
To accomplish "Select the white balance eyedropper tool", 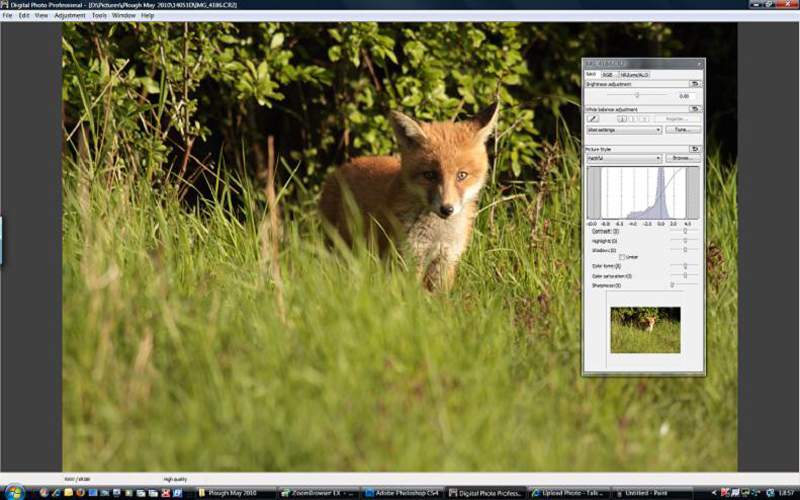I will pos(593,119).
